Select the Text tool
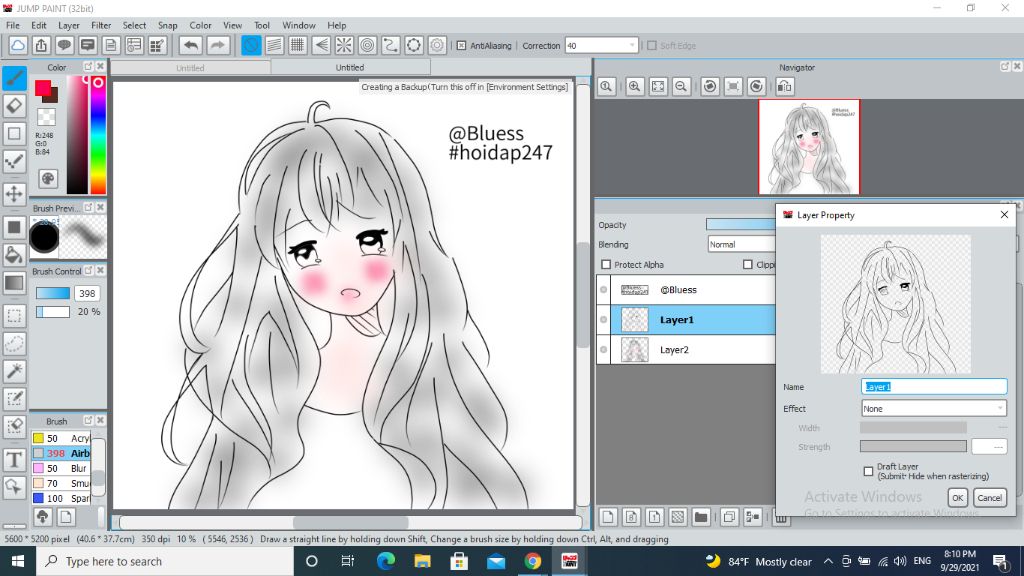Screen dimensions: 1024x576 click(x=14, y=459)
